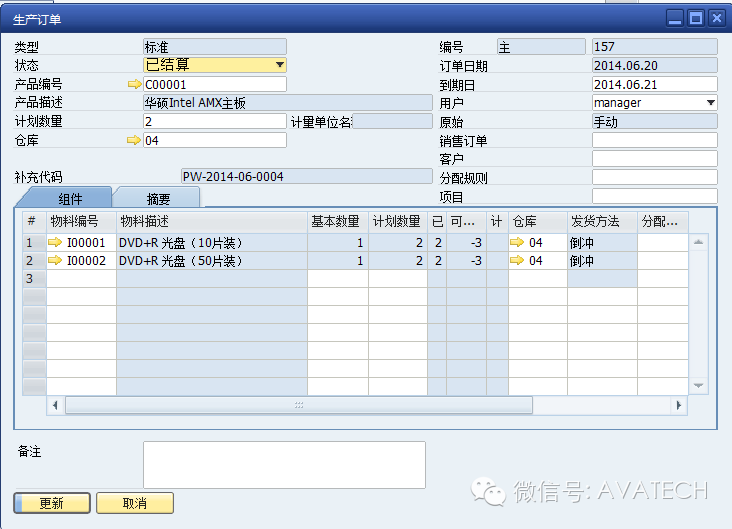Click the 分配规则 input field
Image resolution: width=732 pixels, height=529 pixels.
click(x=655, y=177)
